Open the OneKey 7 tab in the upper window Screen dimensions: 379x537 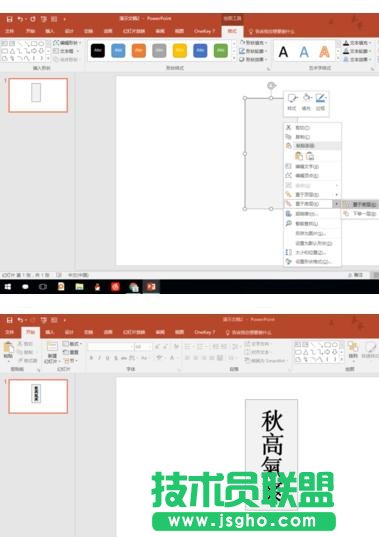[204, 31]
